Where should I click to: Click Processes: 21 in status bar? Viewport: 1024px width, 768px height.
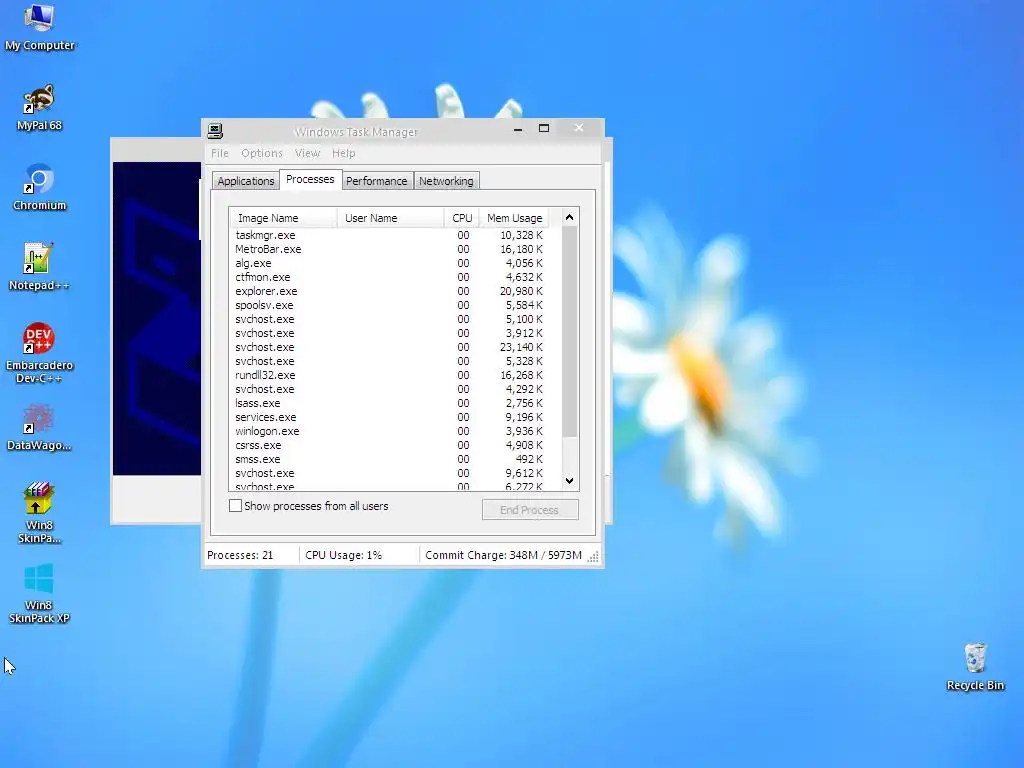coord(240,555)
